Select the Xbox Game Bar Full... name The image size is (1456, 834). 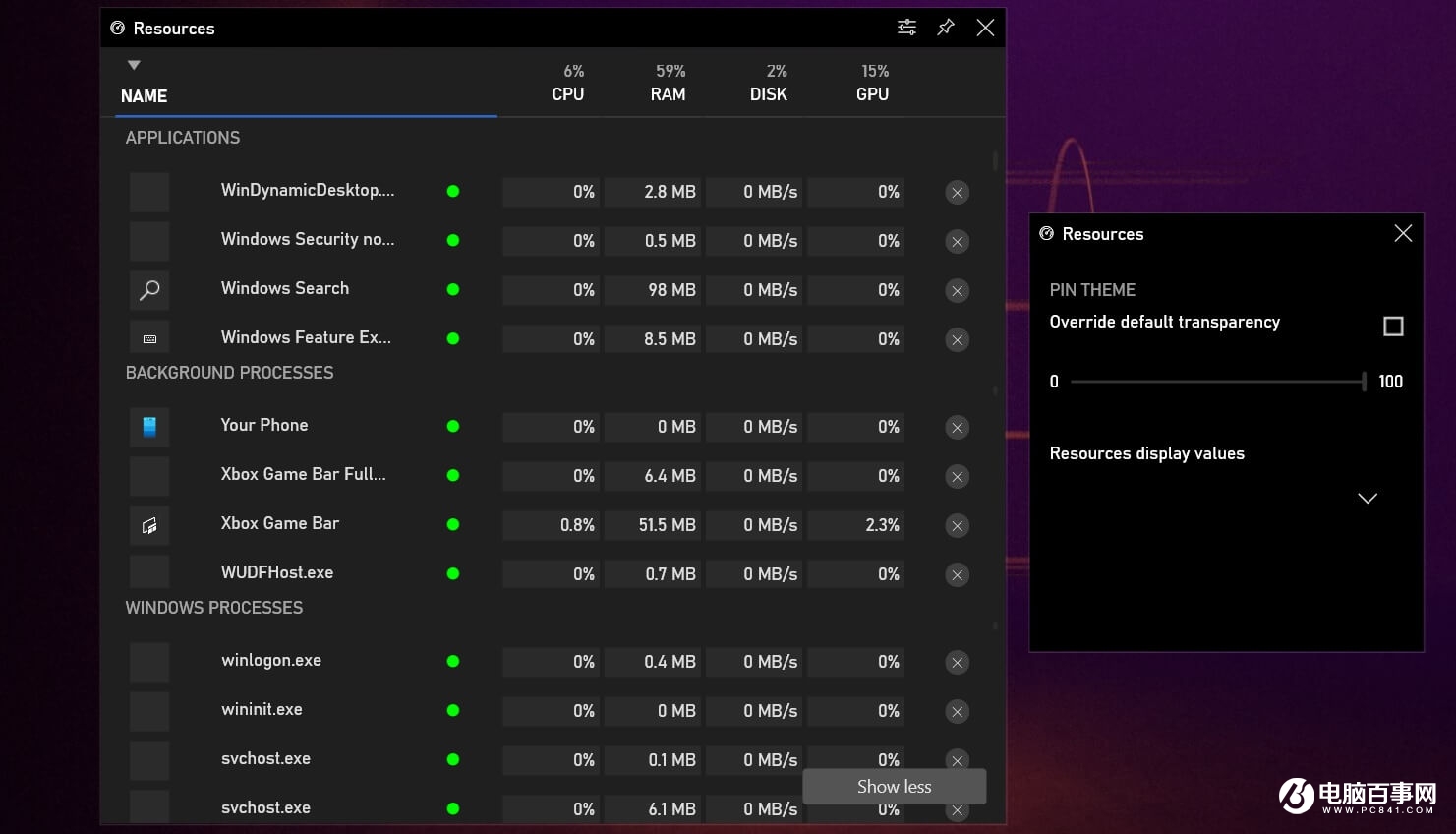(304, 474)
